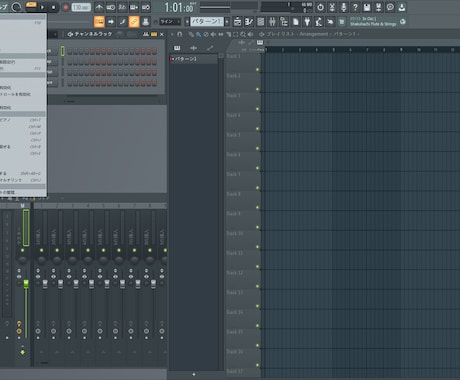Click the arrow right of パターン1 selector
Viewport: 460px width, 380px height.
tap(227, 22)
